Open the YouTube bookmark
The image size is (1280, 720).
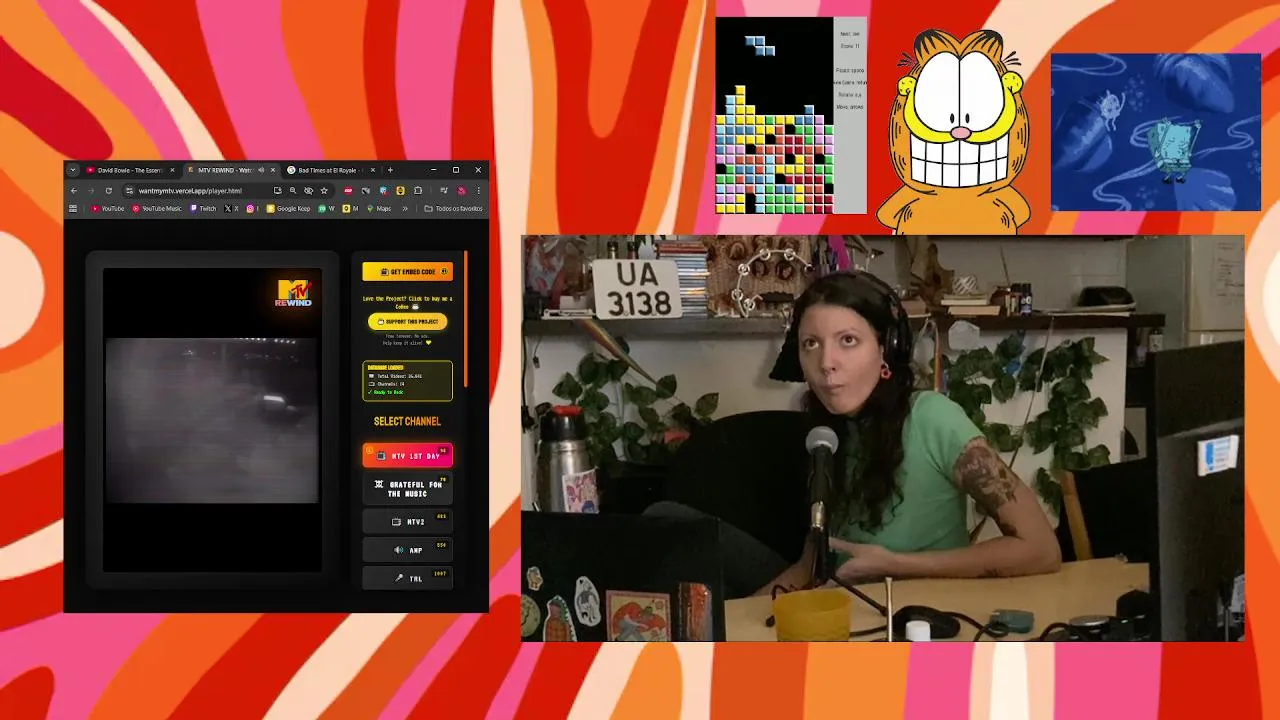click(x=108, y=209)
